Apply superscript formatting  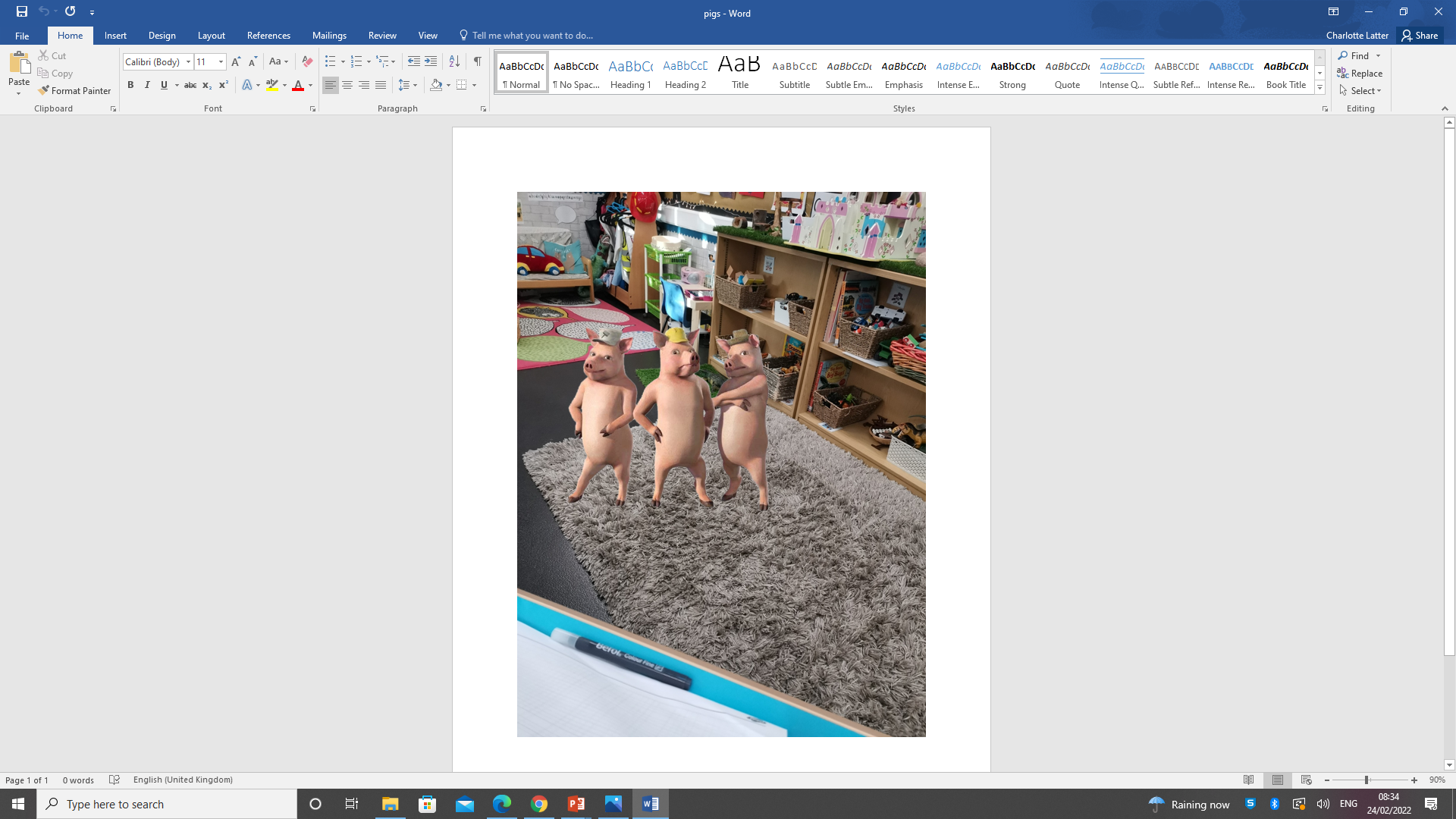[224, 85]
